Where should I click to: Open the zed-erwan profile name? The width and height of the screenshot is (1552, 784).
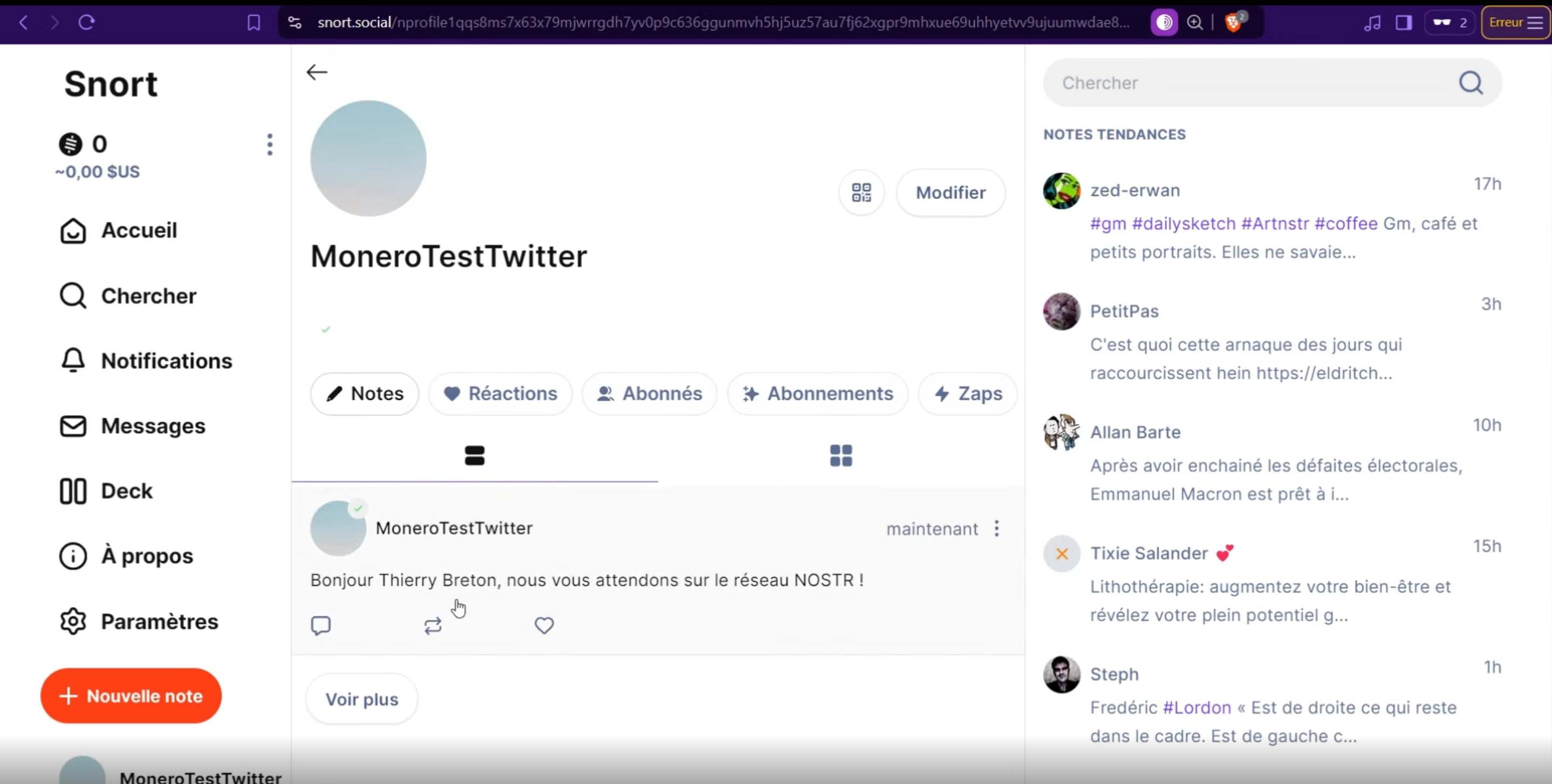point(1135,190)
